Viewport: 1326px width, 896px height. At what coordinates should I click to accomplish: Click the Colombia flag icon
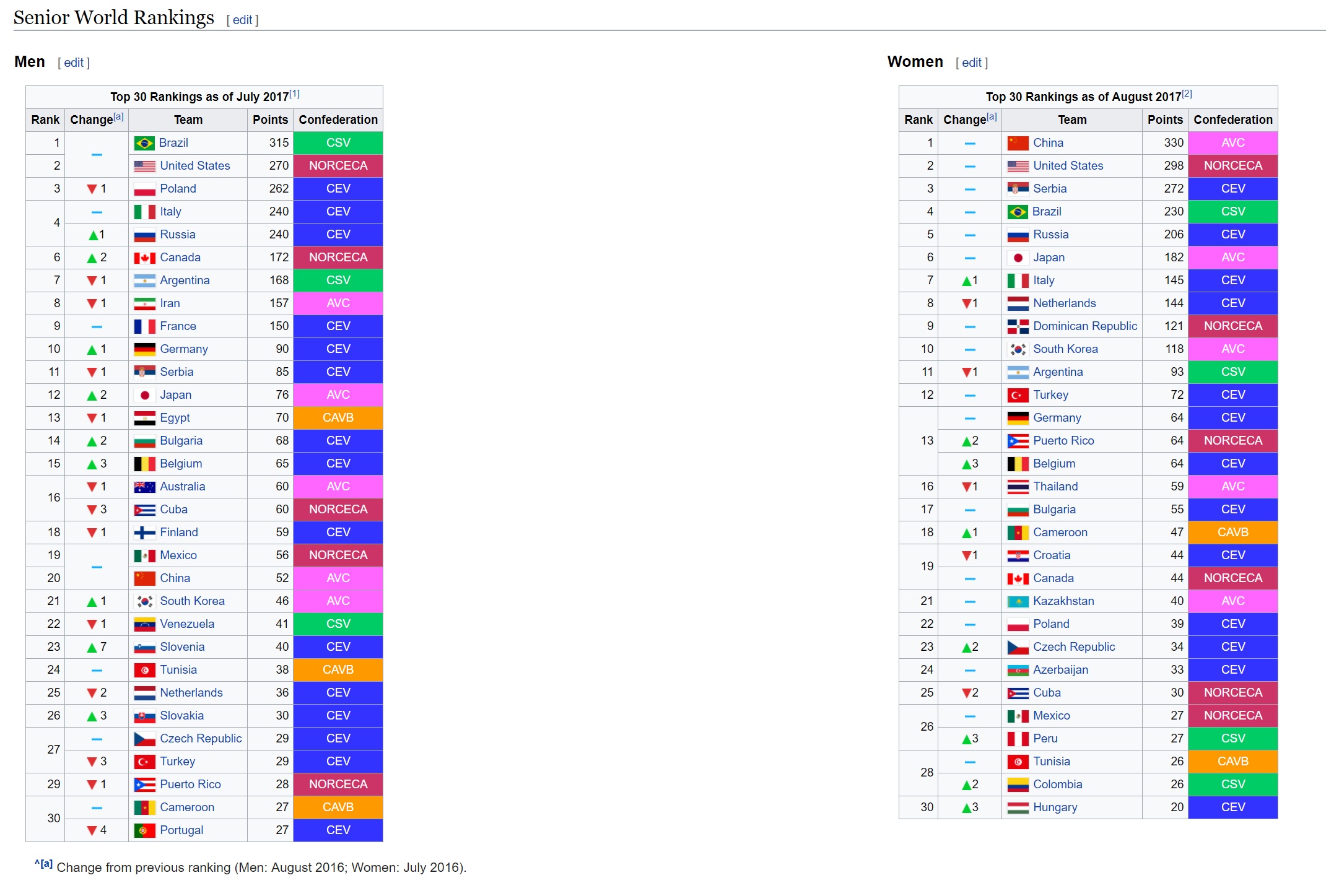coord(1018,785)
